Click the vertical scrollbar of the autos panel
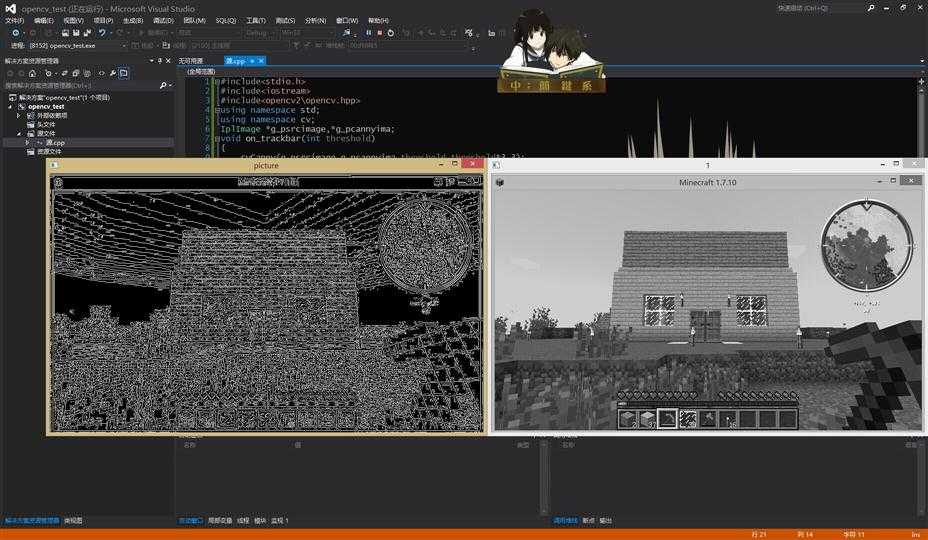The image size is (928, 540). 544,477
